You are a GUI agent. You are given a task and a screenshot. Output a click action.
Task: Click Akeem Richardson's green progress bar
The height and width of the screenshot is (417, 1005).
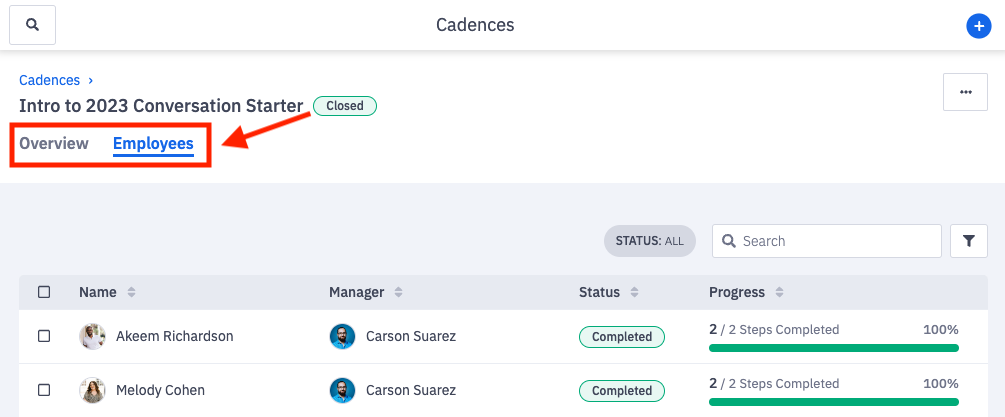(x=833, y=348)
